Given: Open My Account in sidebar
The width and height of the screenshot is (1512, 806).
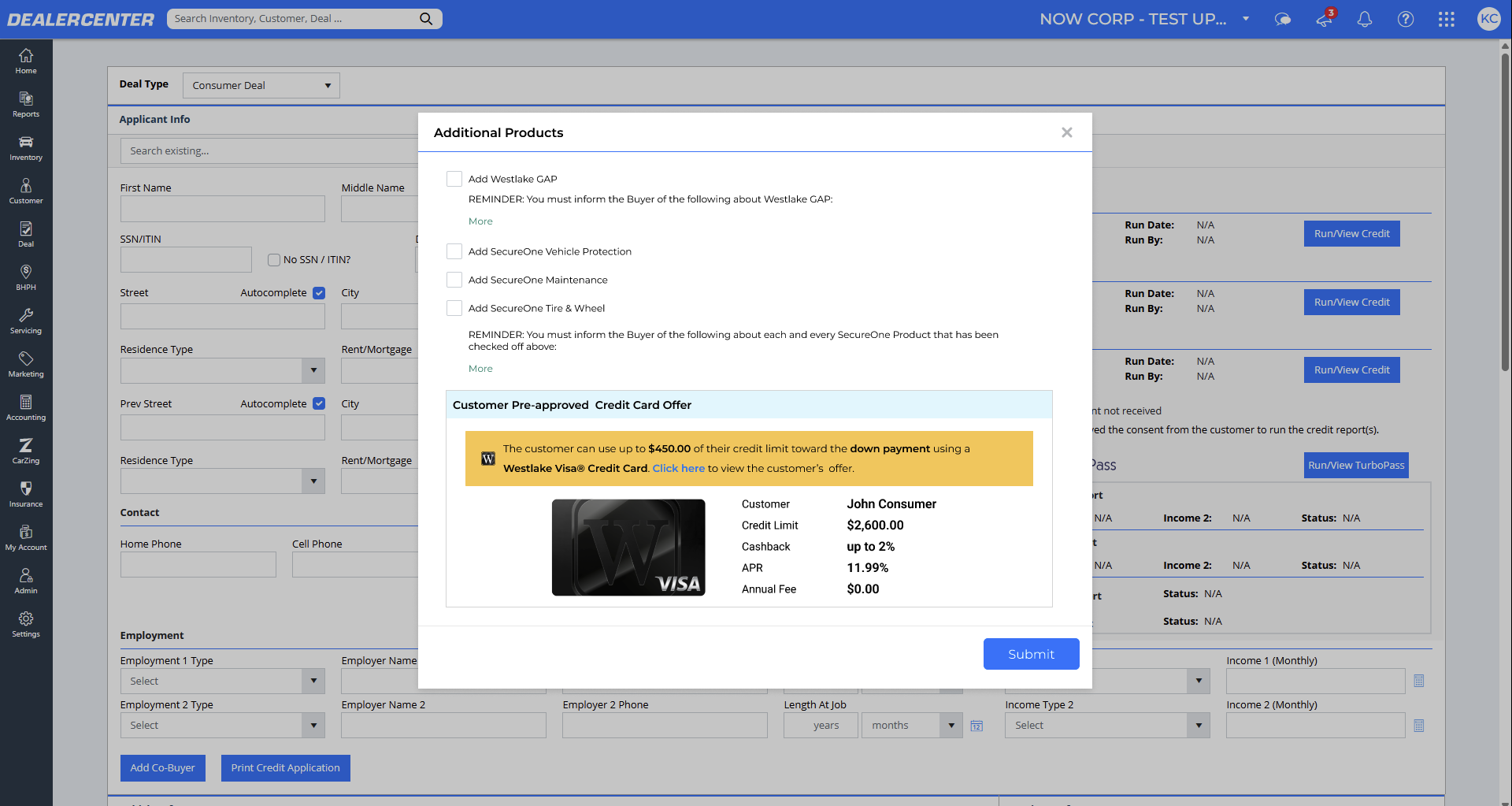Looking at the screenshot, I should click(x=26, y=538).
